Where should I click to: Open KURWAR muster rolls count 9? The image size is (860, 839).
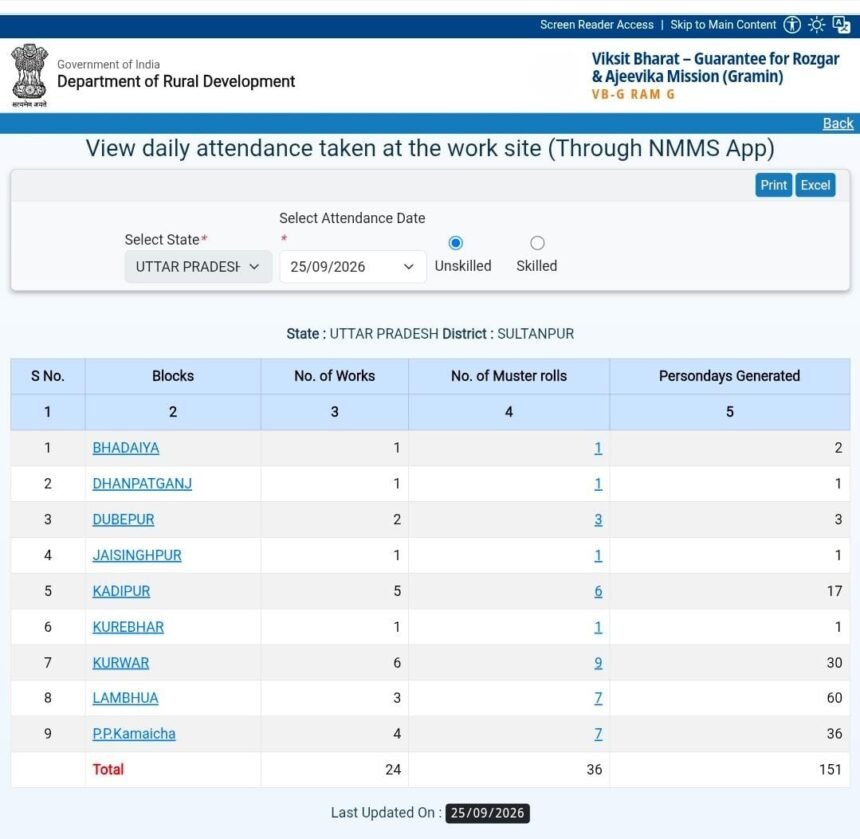point(598,663)
